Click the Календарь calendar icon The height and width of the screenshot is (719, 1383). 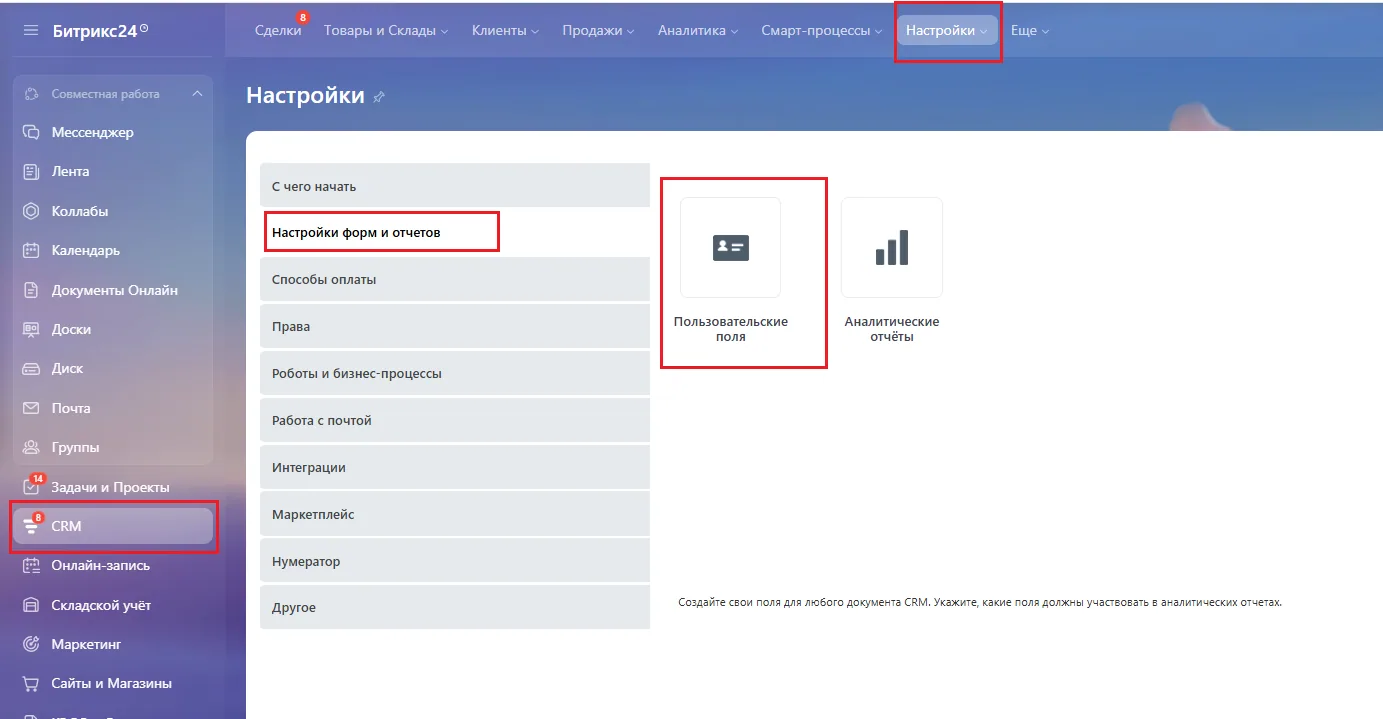coord(31,250)
